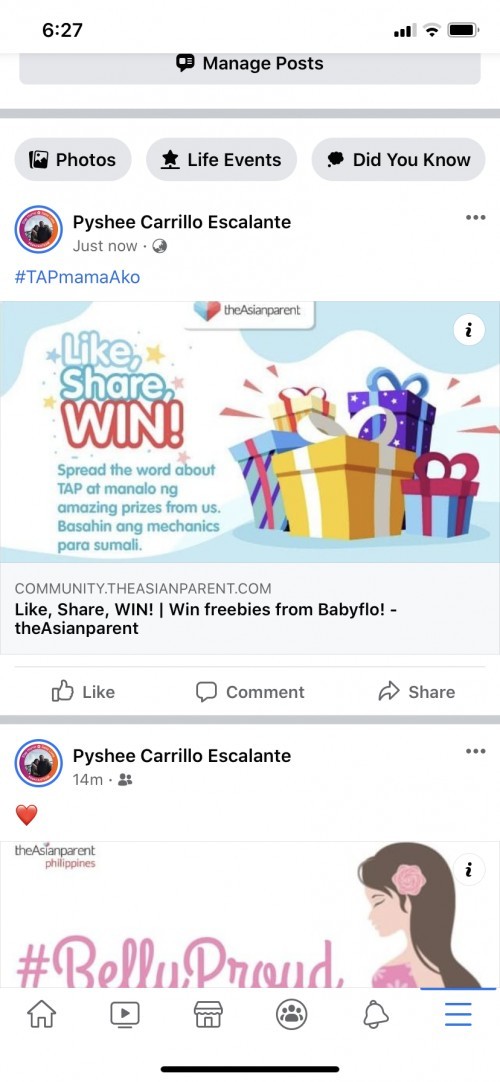
Task: Tap the info icon on Like, Share, WIN image
Action: point(469,331)
